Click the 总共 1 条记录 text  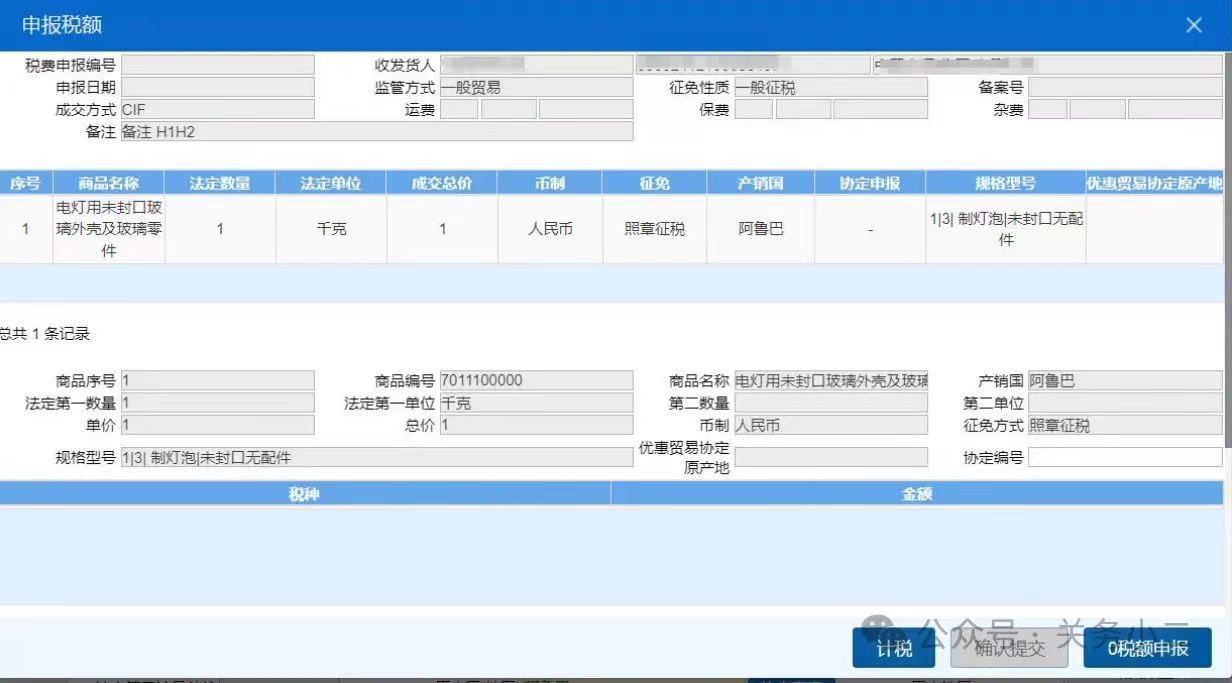click(x=45, y=334)
